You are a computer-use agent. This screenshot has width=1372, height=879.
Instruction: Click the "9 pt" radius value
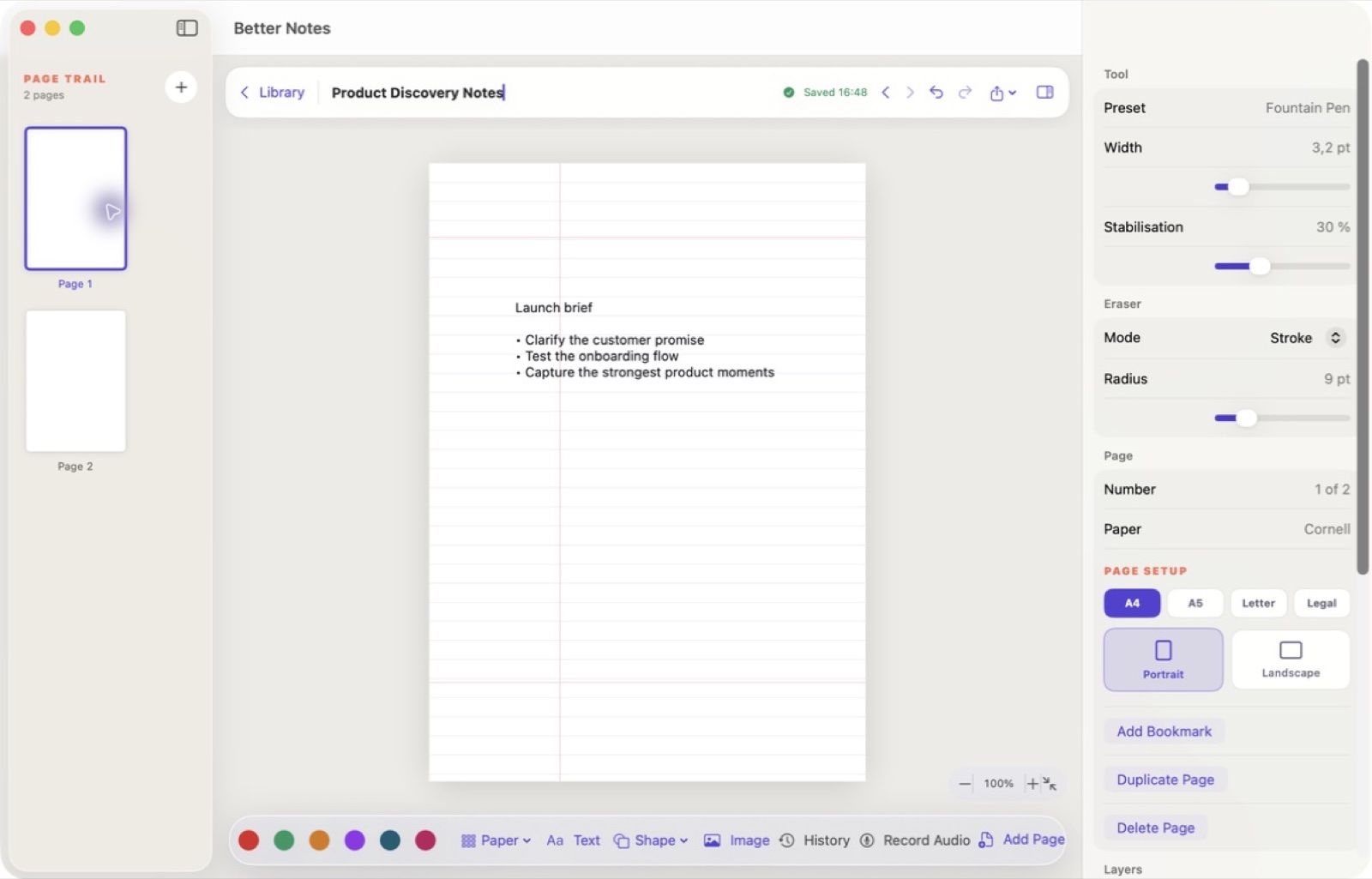(1337, 379)
